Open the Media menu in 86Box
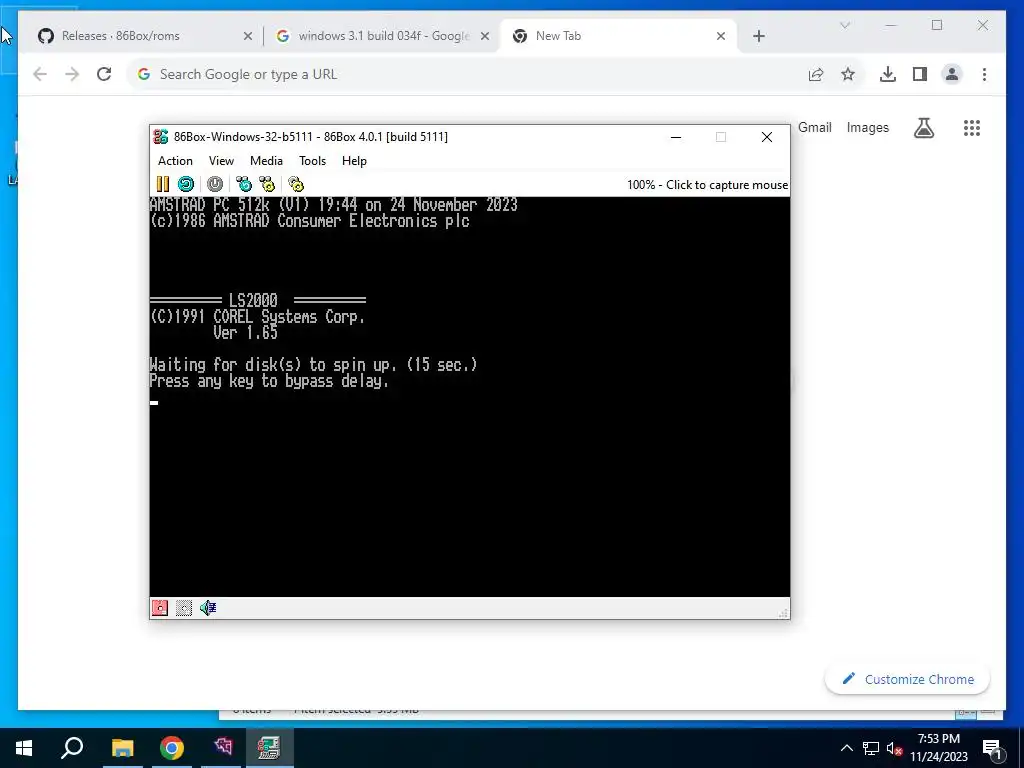Screen dimensions: 1024x768 tap(266, 161)
